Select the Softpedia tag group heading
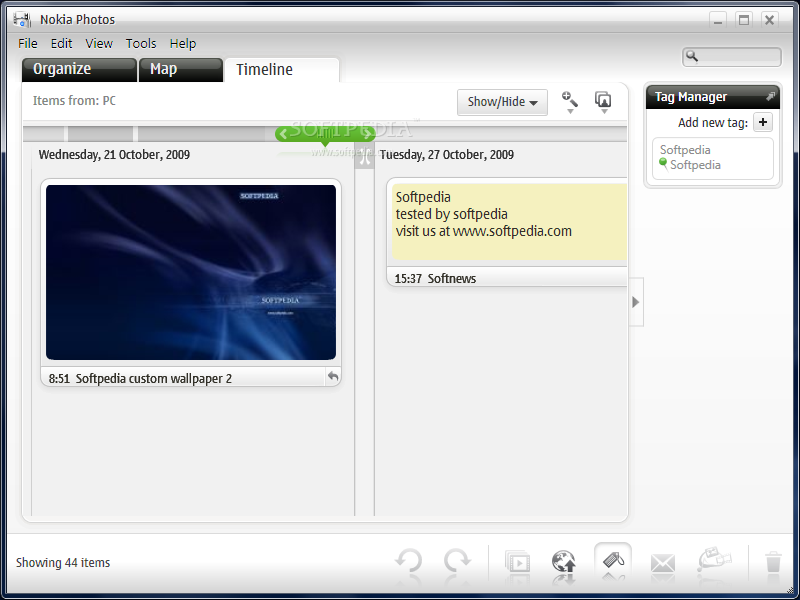 coord(685,149)
